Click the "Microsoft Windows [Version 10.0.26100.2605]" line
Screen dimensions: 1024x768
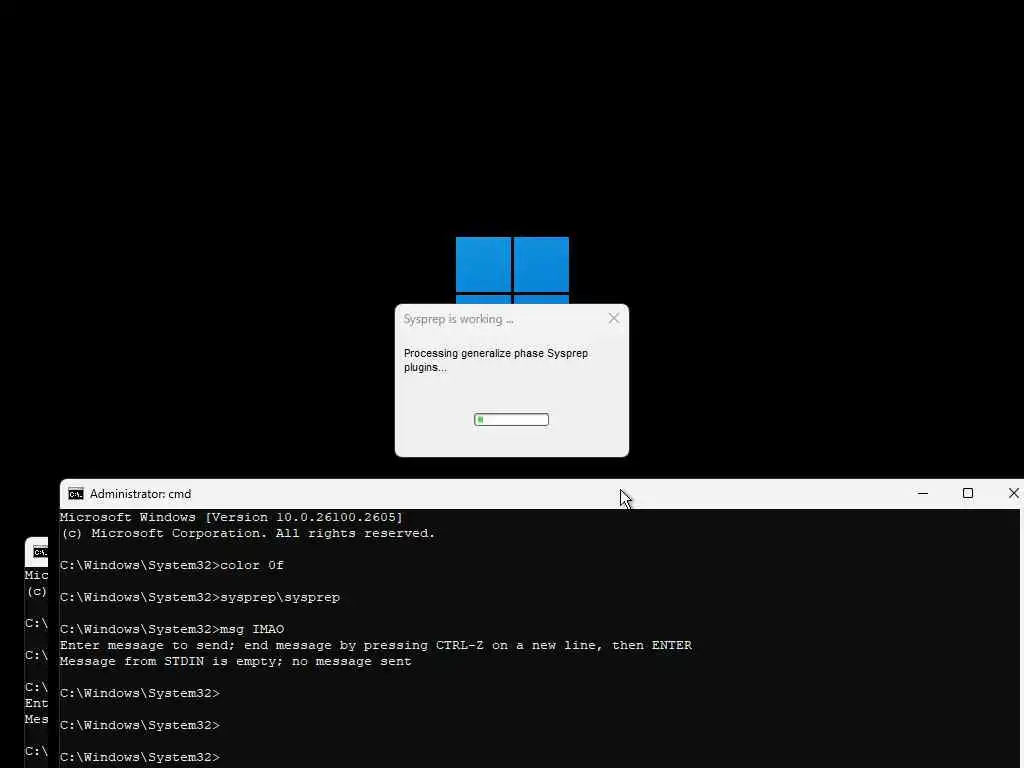coord(231,517)
